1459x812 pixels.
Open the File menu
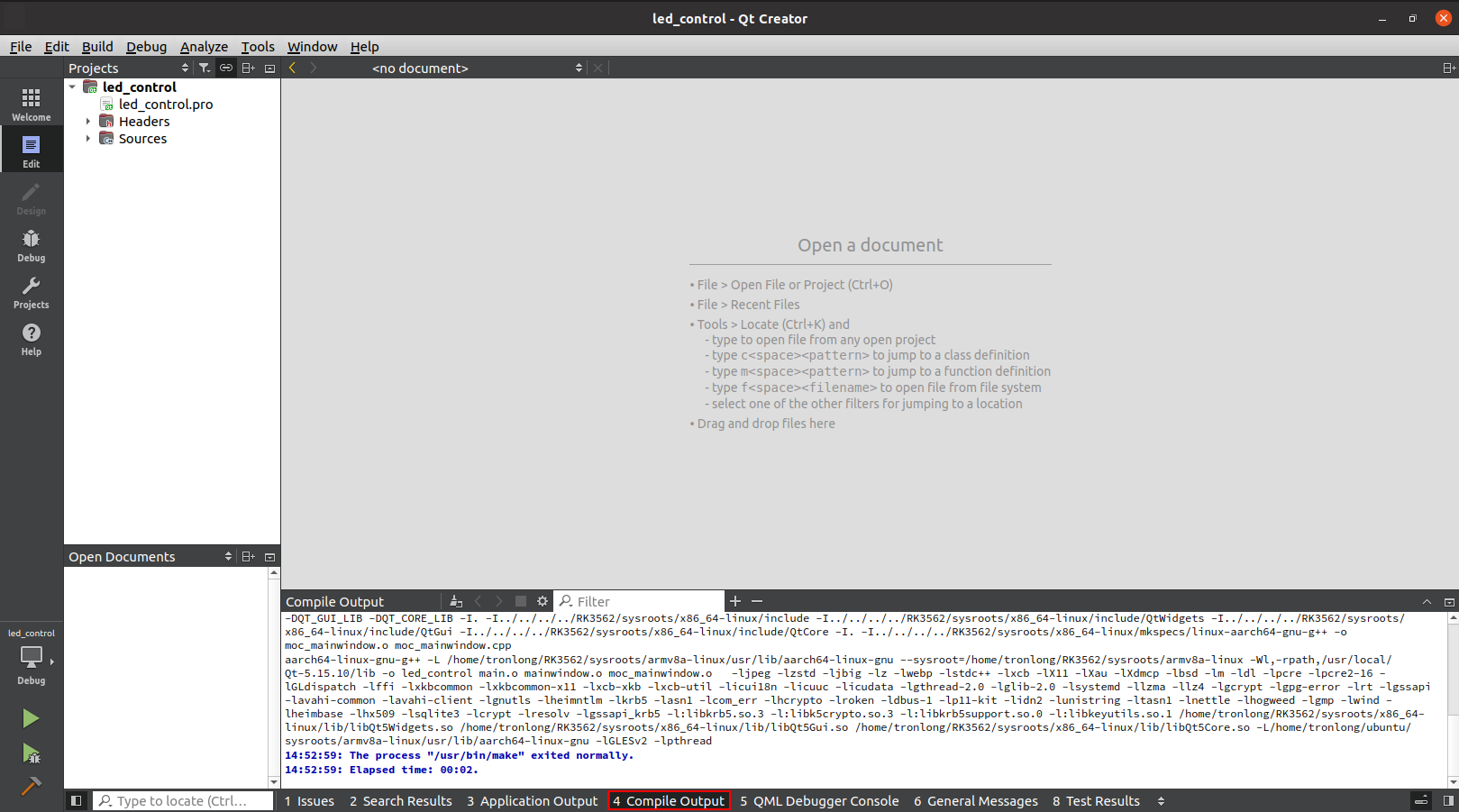click(x=21, y=47)
